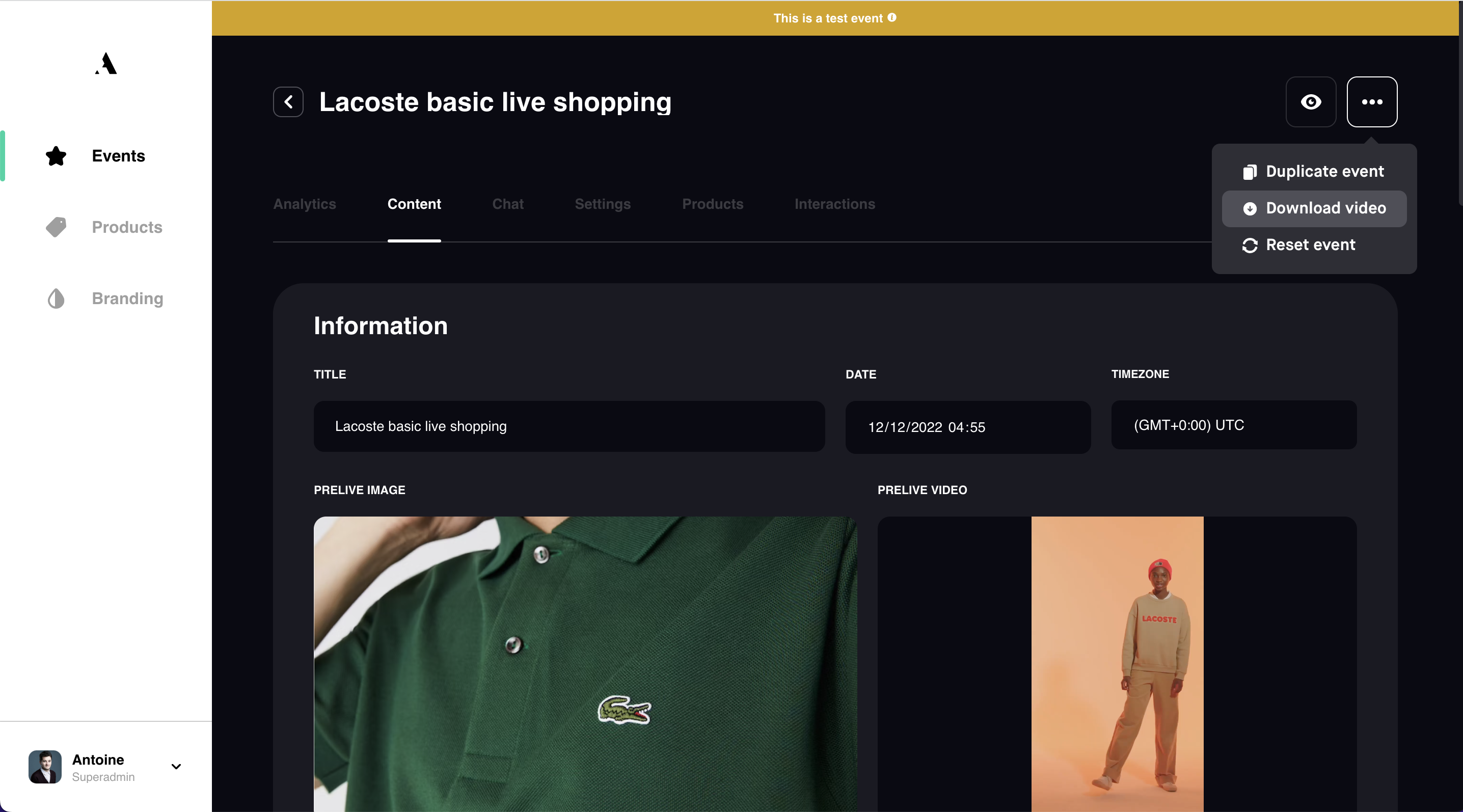
Task: Click the app logo in sidebar
Action: coord(106,63)
